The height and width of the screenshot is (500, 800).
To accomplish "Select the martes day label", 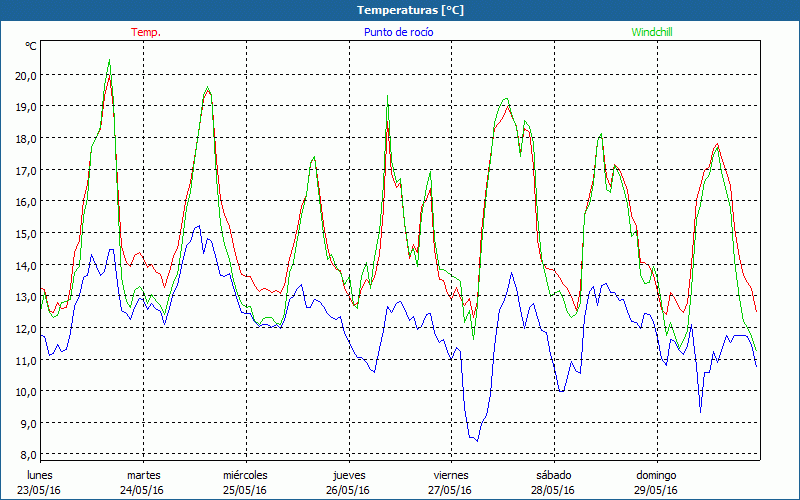I will click(x=143, y=475).
